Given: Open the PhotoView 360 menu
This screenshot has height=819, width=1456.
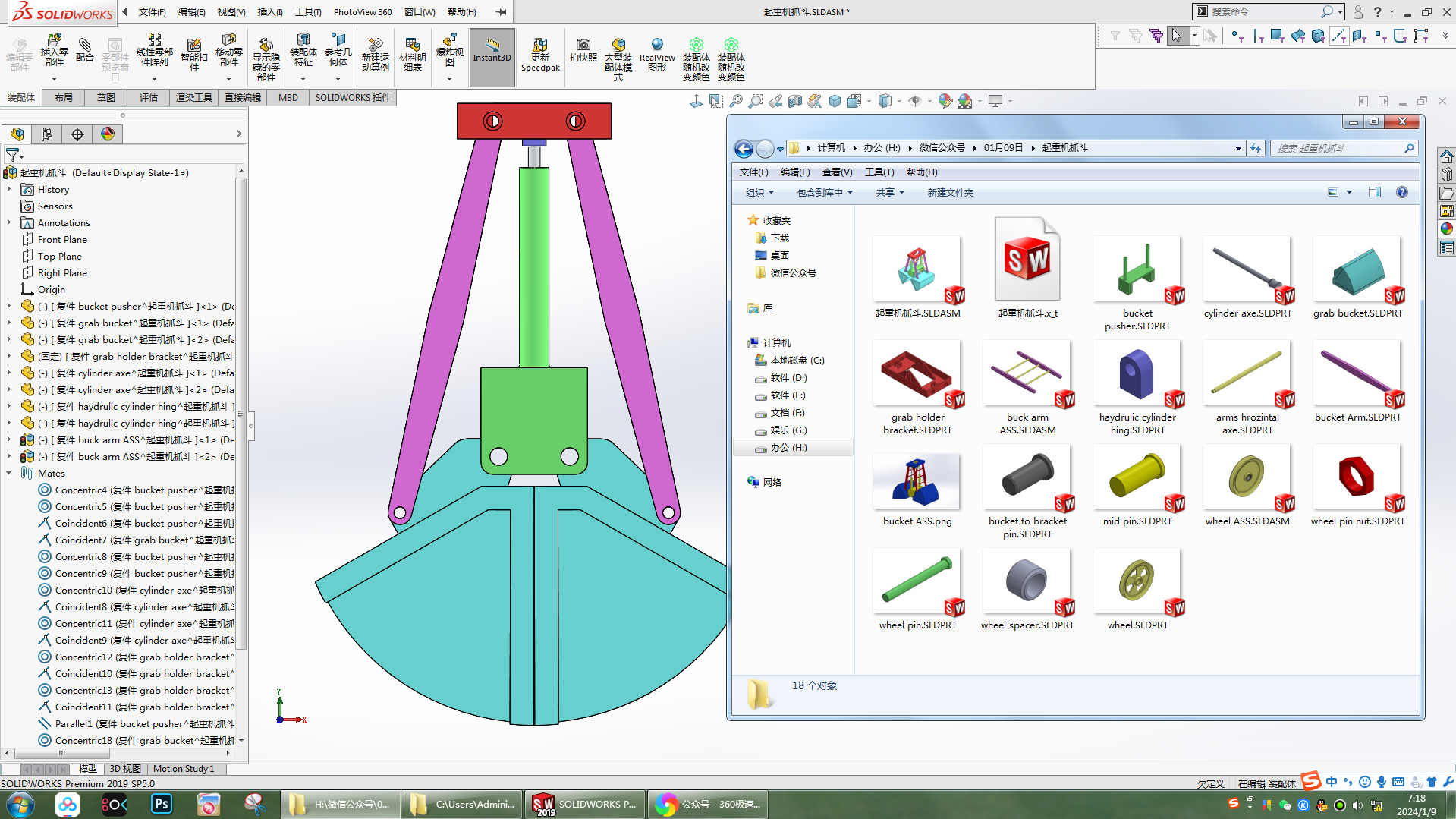Looking at the screenshot, I should pyautogui.click(x=363, y=12).
